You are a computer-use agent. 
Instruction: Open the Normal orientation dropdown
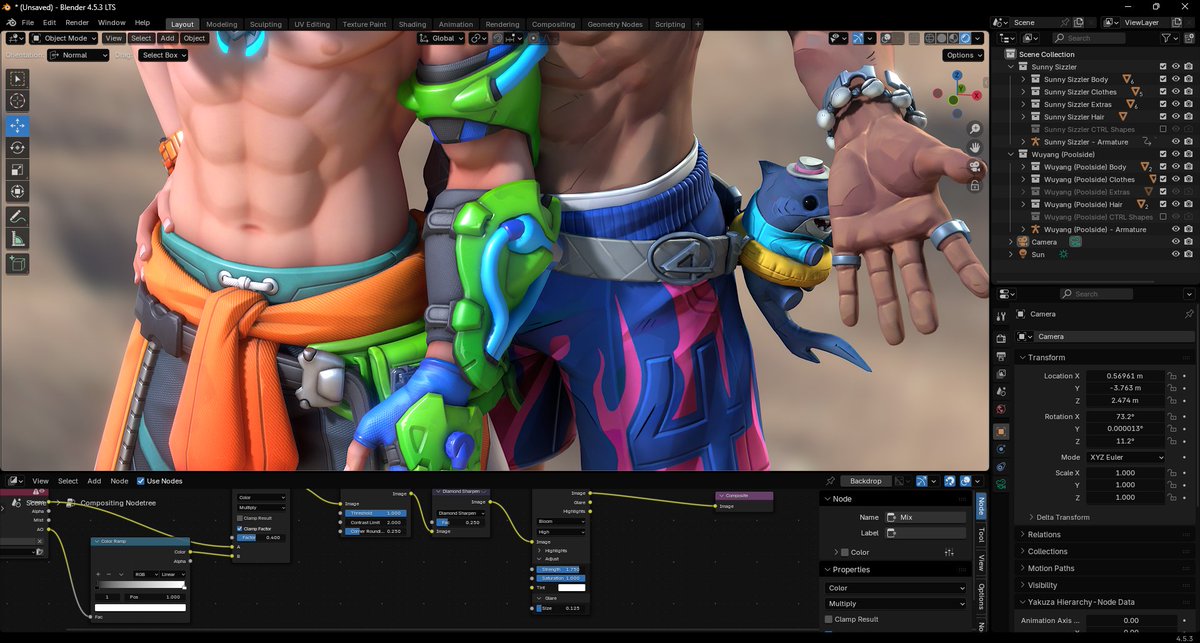(x=78, y=55)
